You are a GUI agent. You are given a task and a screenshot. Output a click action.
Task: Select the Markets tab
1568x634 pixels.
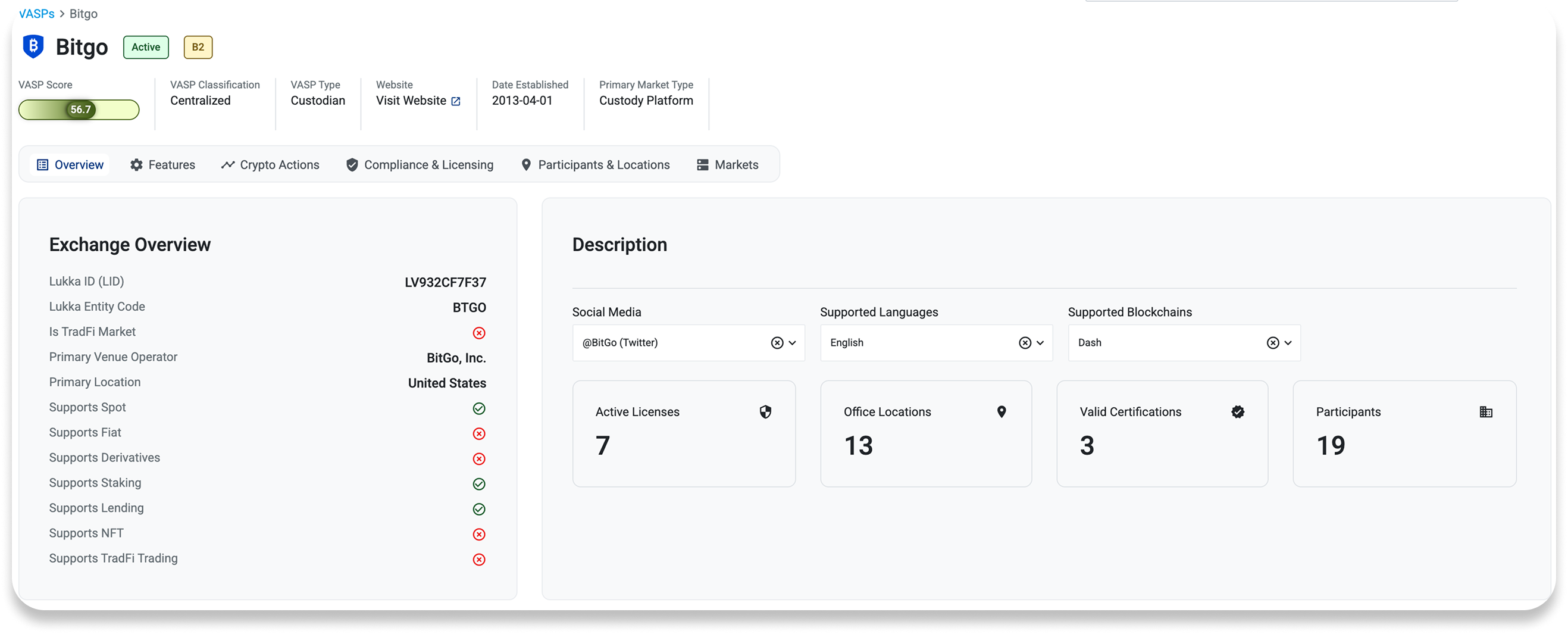coord(728,165)
